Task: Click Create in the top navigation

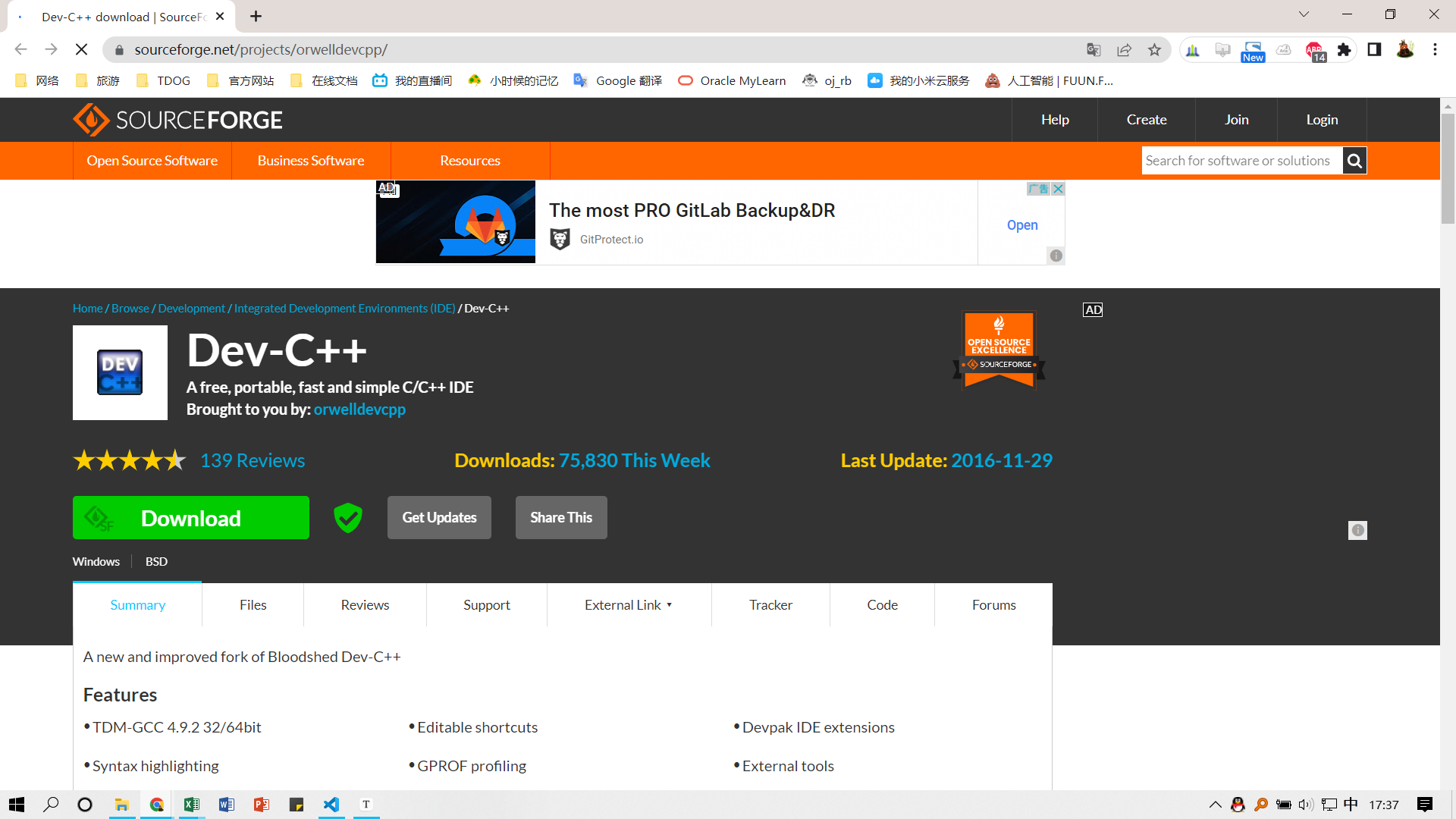Action: [1146, 120]
